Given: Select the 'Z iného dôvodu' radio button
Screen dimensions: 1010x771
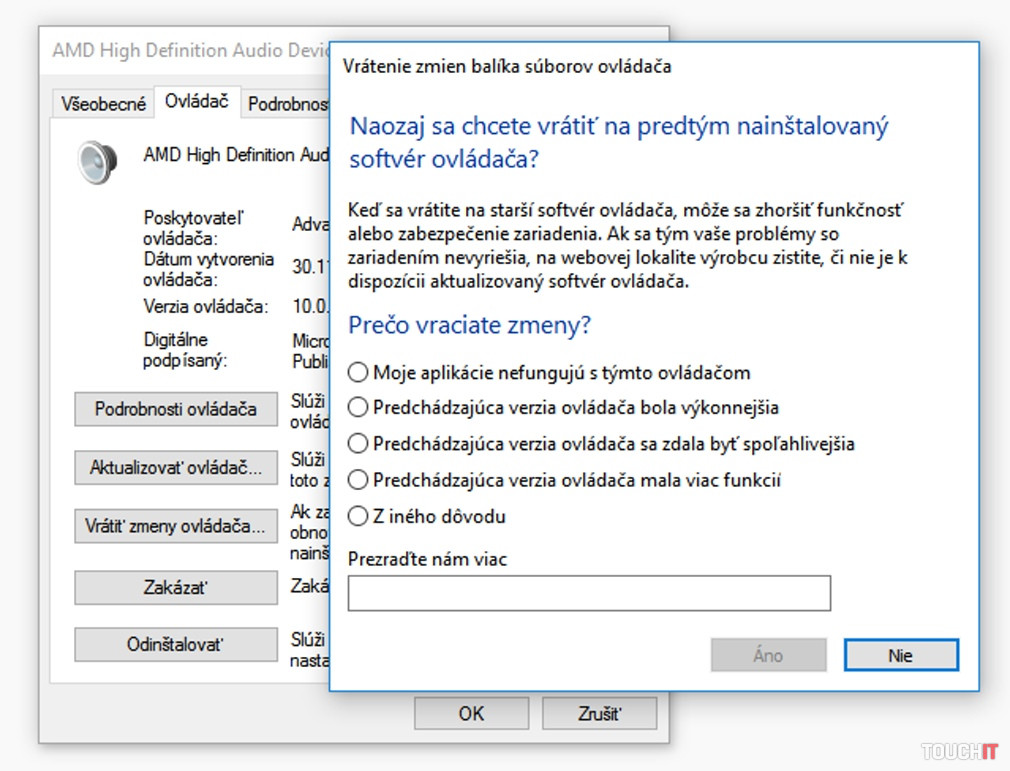Looking at the screenshot, I should [x=358, y=517].
